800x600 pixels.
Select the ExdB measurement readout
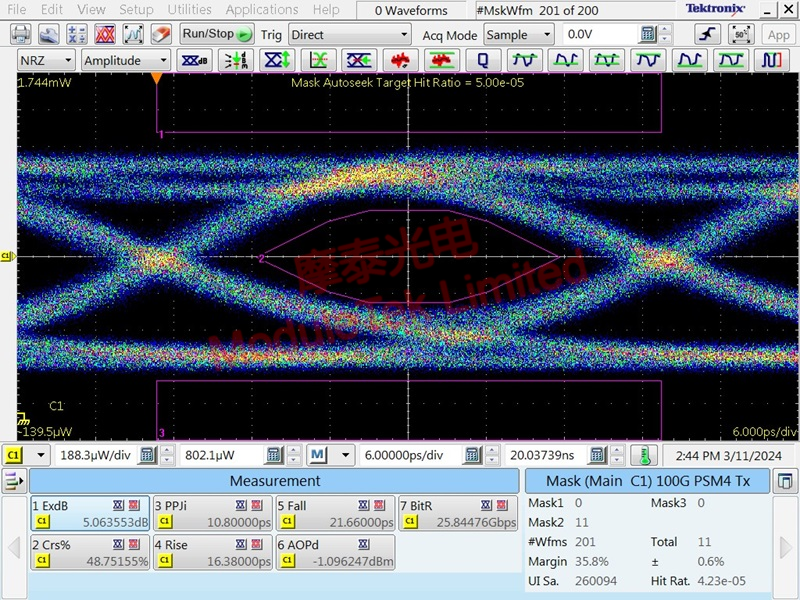pyautogui.click(x=89, y=514)
